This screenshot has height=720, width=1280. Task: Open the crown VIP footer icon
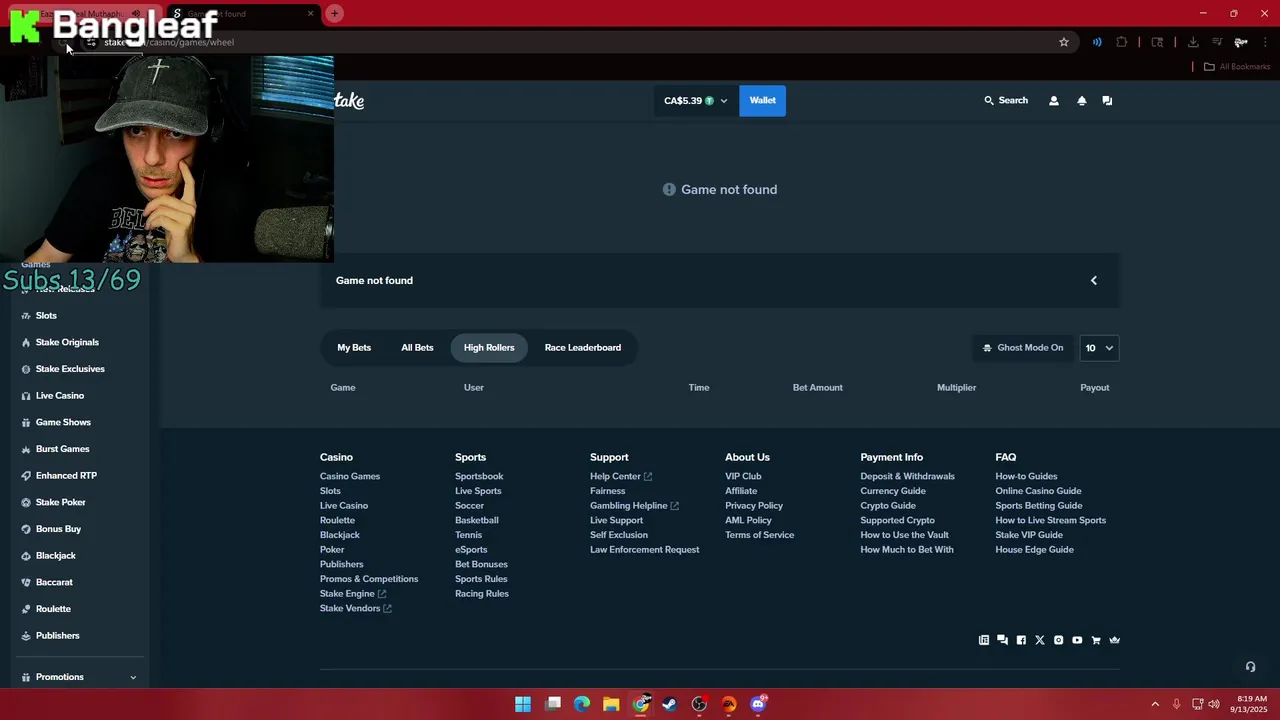(x=1114, y=640)
